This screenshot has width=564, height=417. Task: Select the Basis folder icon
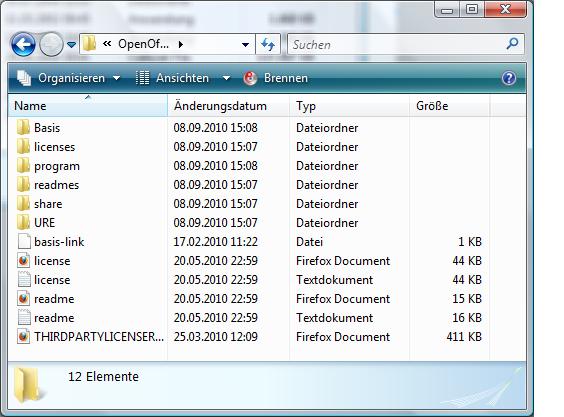coord(24,127)
